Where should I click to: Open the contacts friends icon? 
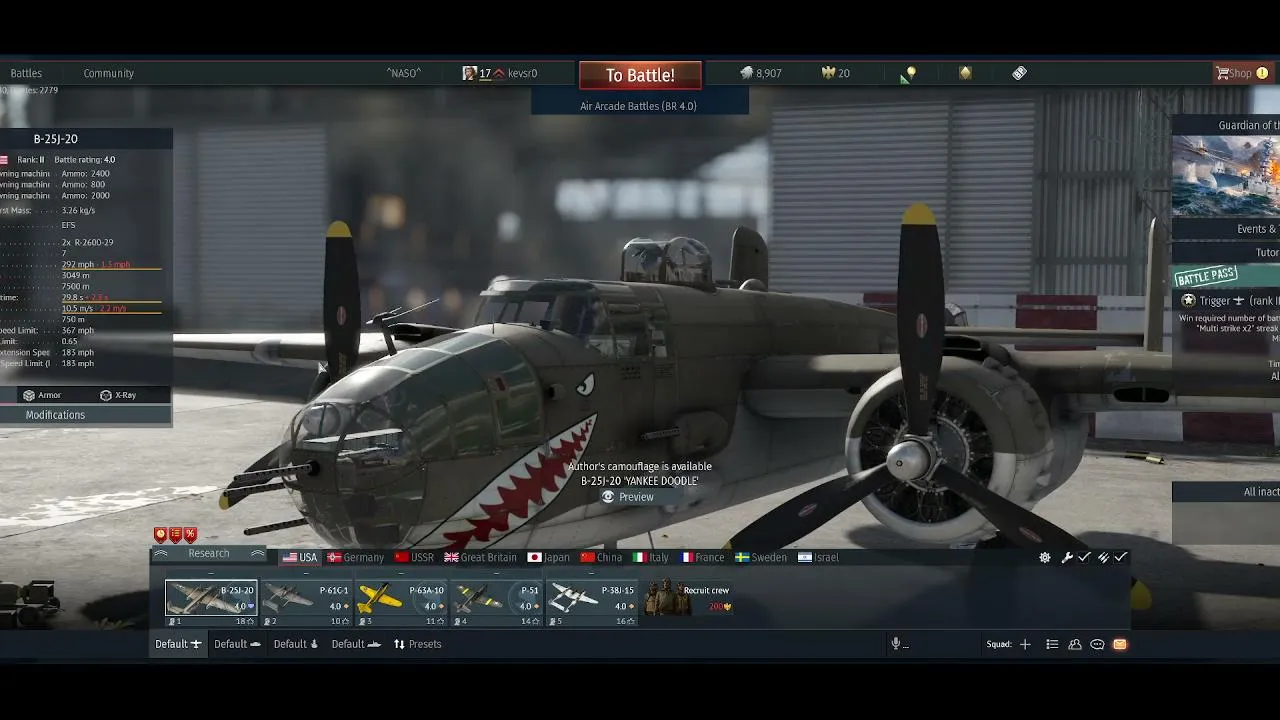coord(1075,645)
